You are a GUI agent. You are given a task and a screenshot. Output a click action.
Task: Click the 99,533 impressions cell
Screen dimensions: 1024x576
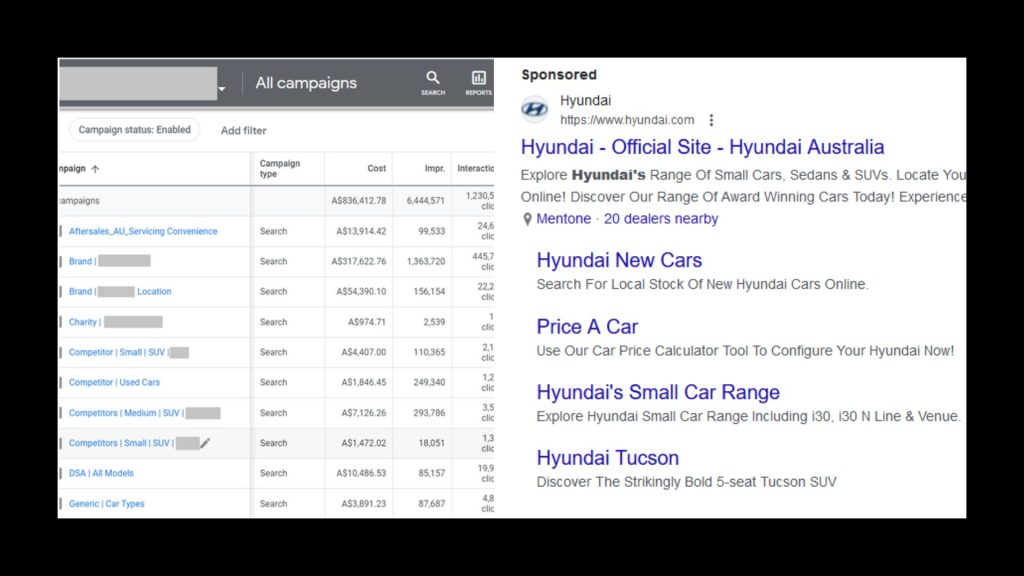pyautogui.click(x=432, y=231)
